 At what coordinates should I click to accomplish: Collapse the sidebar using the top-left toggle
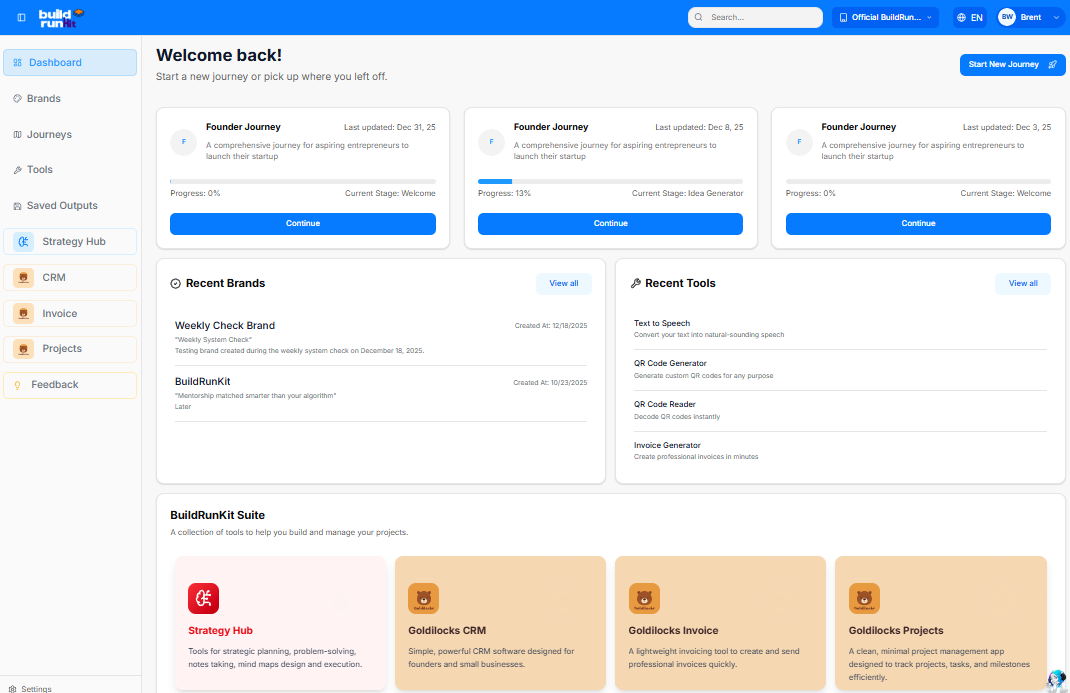tap(19, 17)
